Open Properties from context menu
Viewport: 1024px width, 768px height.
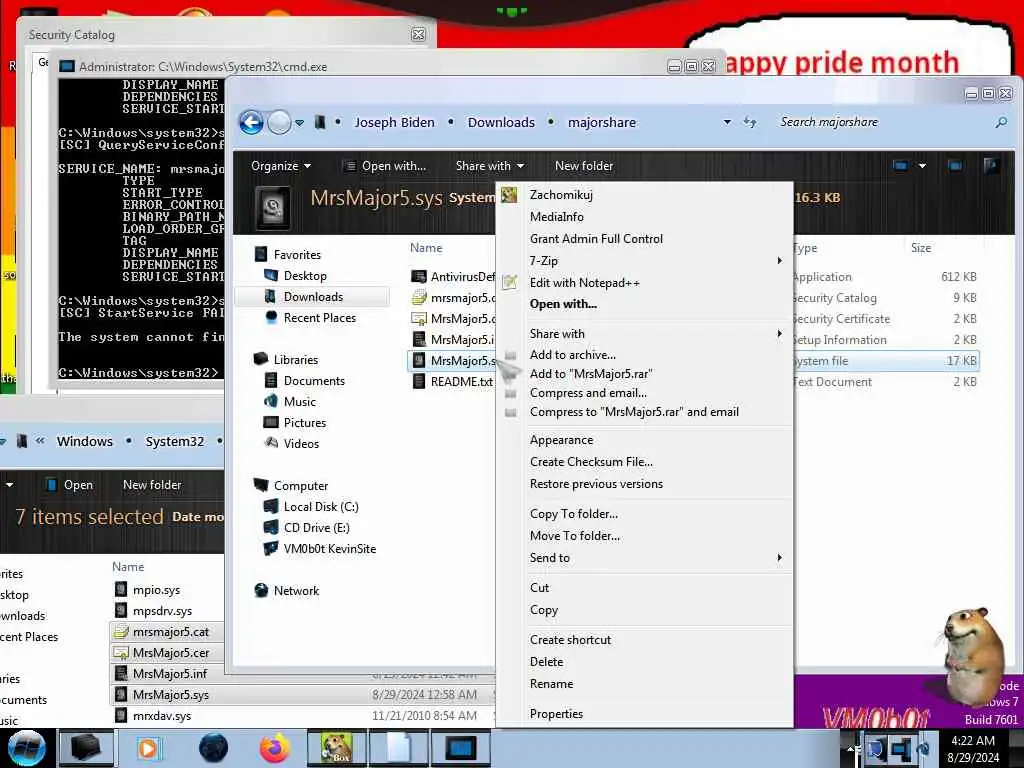click(x=645, y=714)
